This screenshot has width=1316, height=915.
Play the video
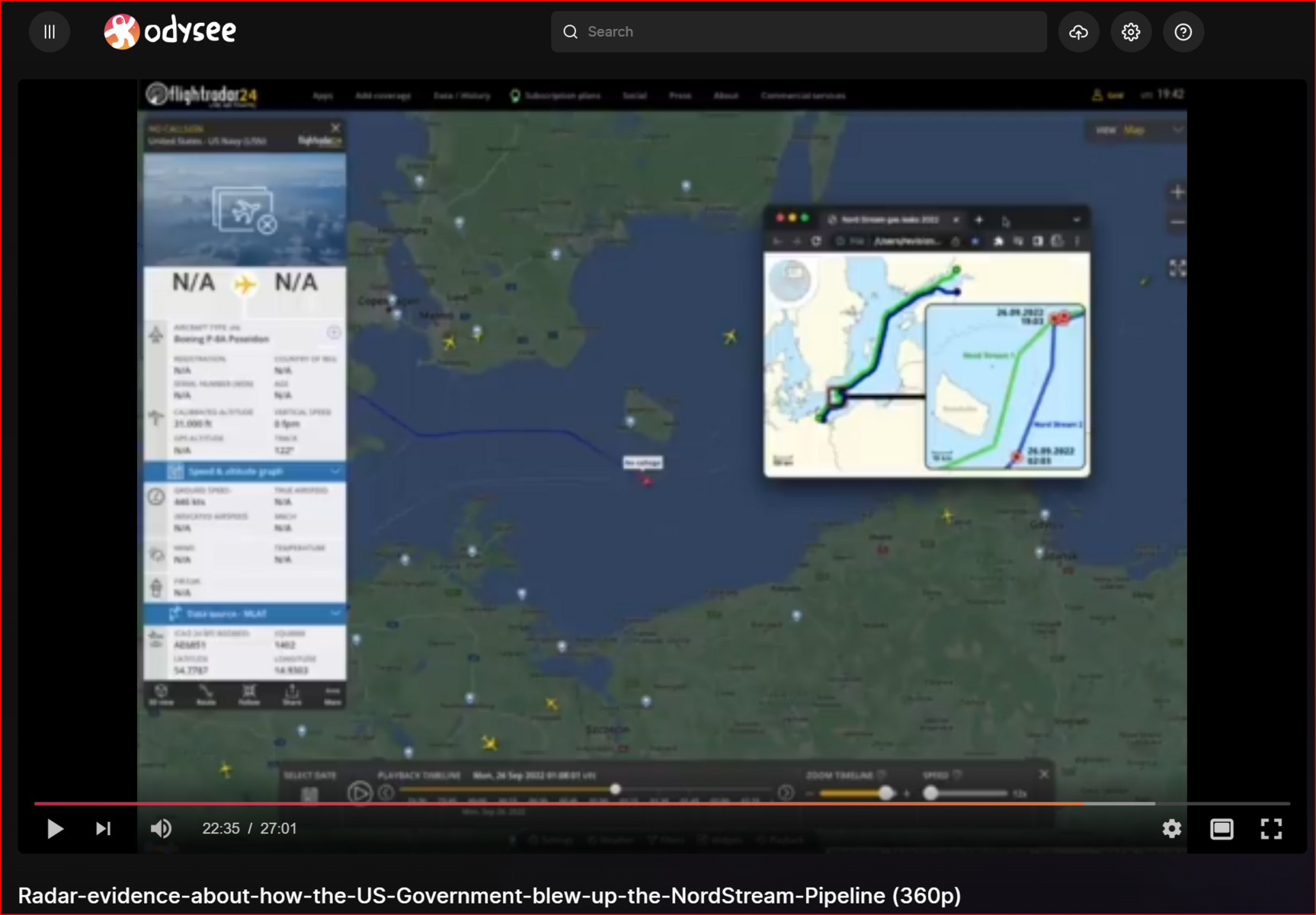[55, 828]
